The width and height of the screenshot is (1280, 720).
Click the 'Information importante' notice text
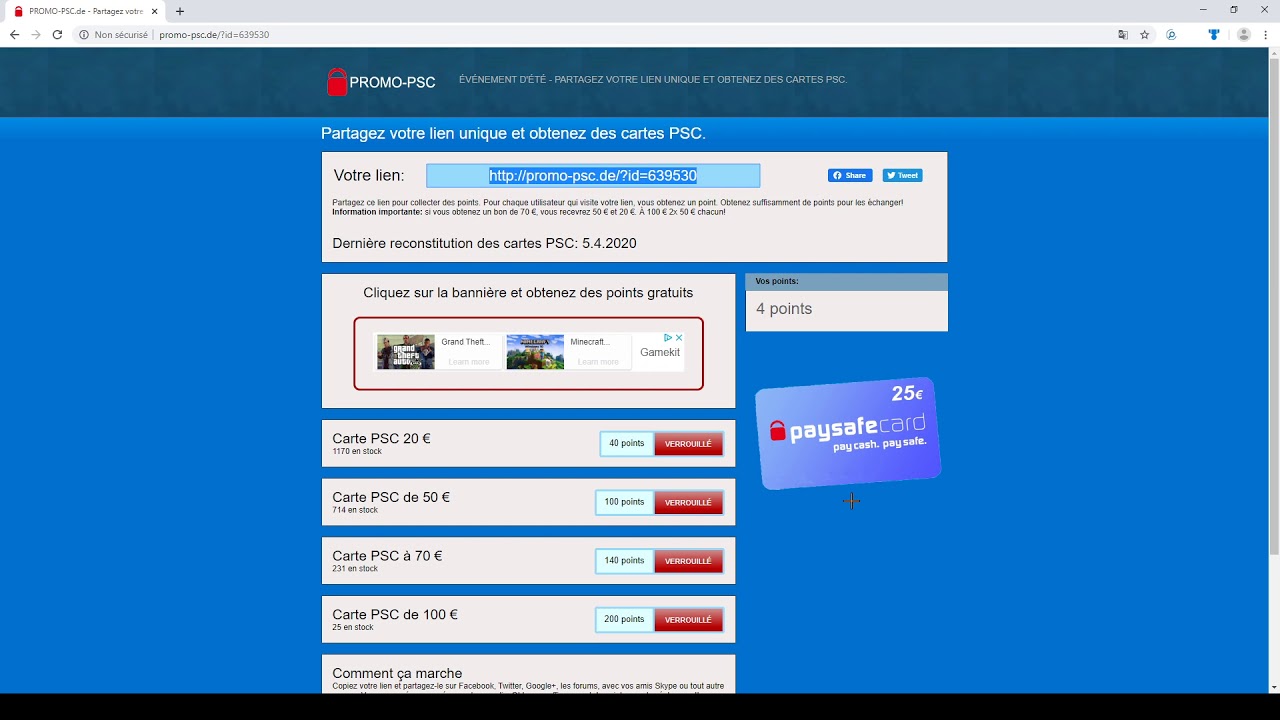click(x=529, y=212)
